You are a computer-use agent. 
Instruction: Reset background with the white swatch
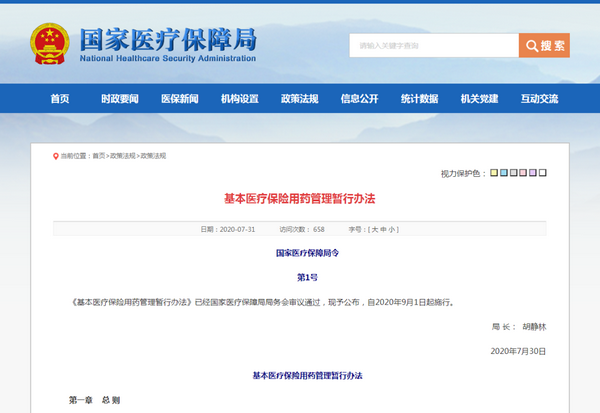[x=543, y=173]
